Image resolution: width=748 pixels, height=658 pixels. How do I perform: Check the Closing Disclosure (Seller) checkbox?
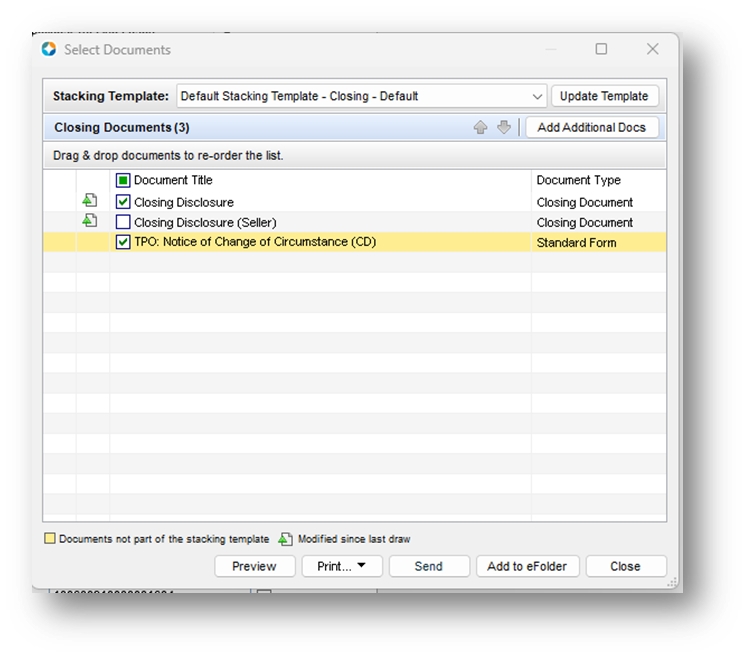(123, 222)
